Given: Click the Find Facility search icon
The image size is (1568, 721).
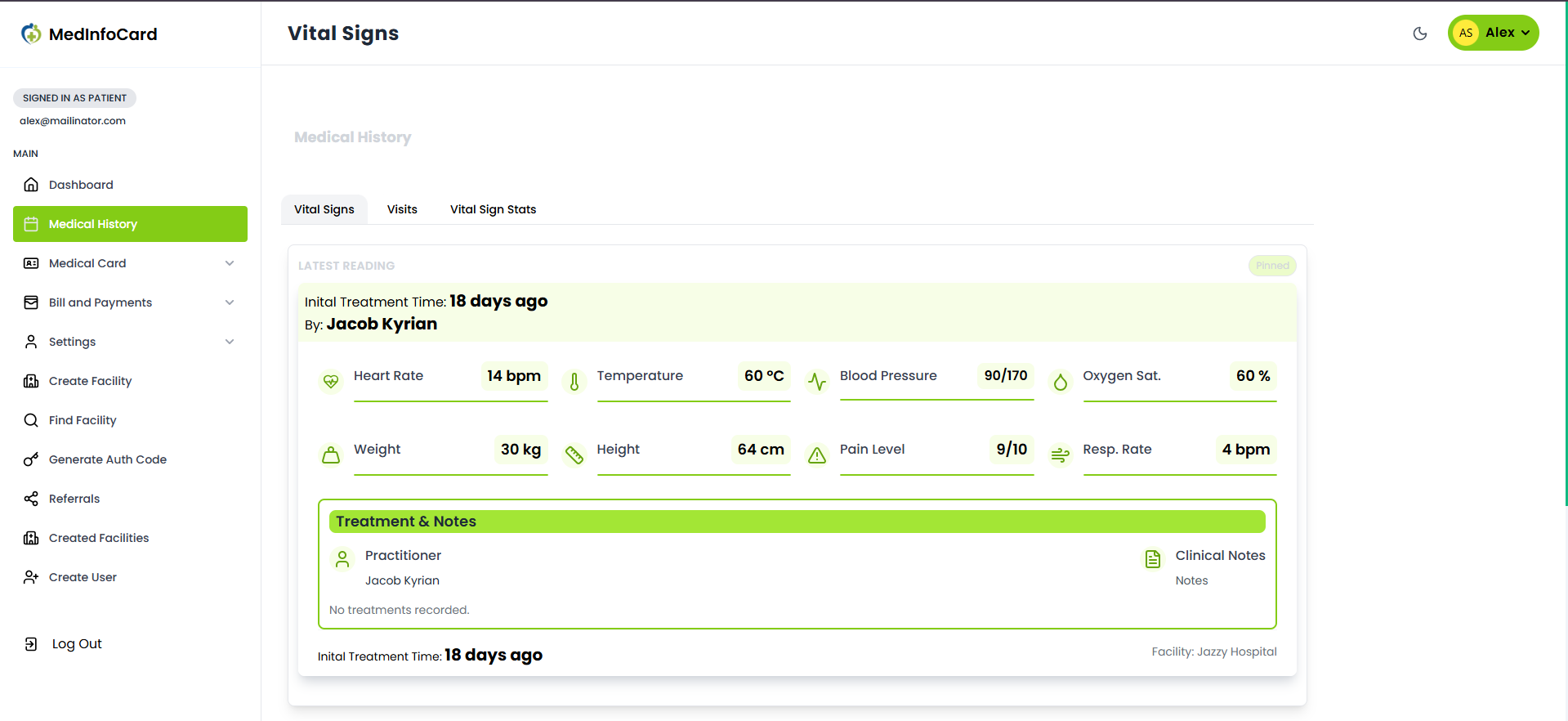Looking at the screenshot, I should (31, 420).
